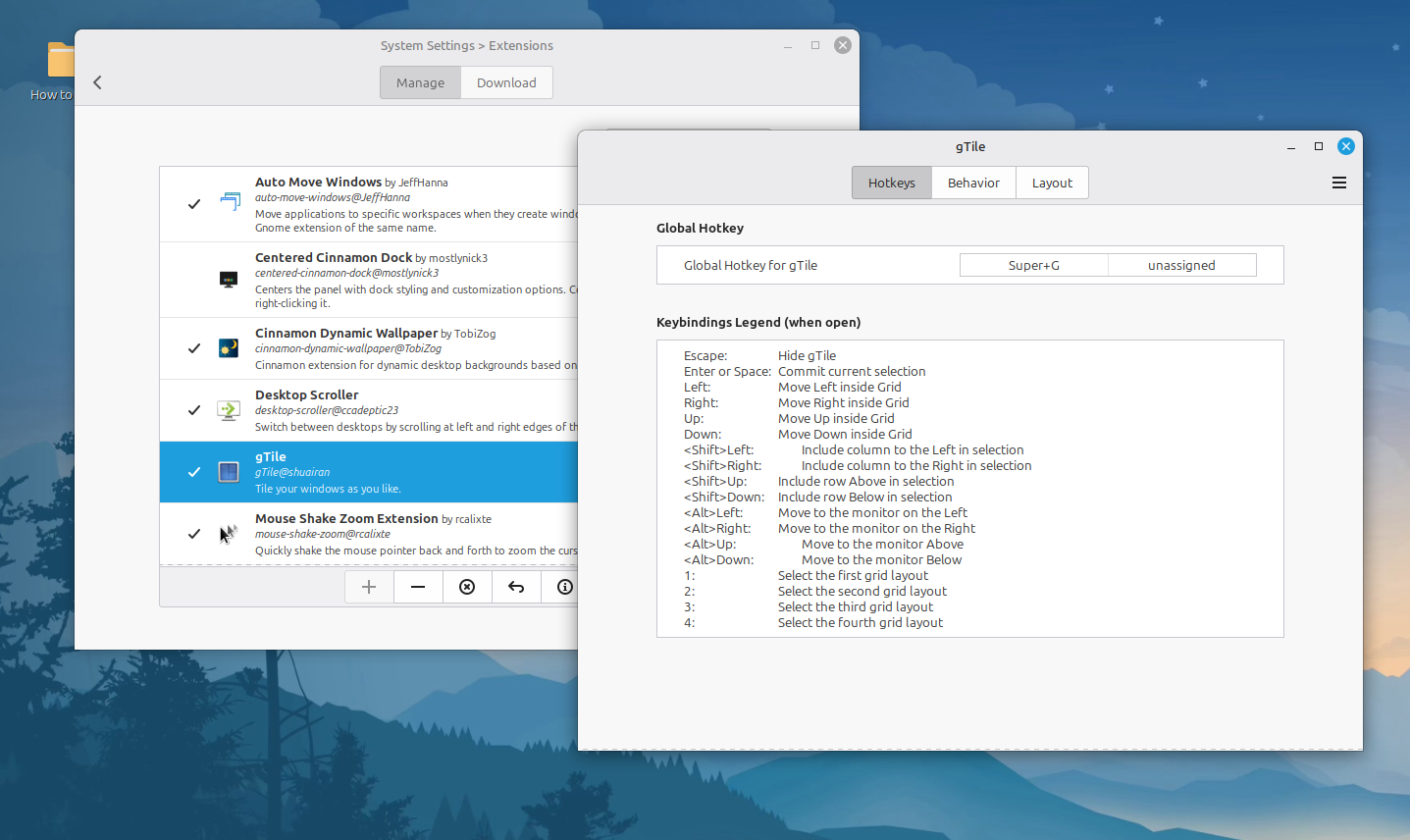Click the extension info button

pyautogui.click(x=564, y=587)
